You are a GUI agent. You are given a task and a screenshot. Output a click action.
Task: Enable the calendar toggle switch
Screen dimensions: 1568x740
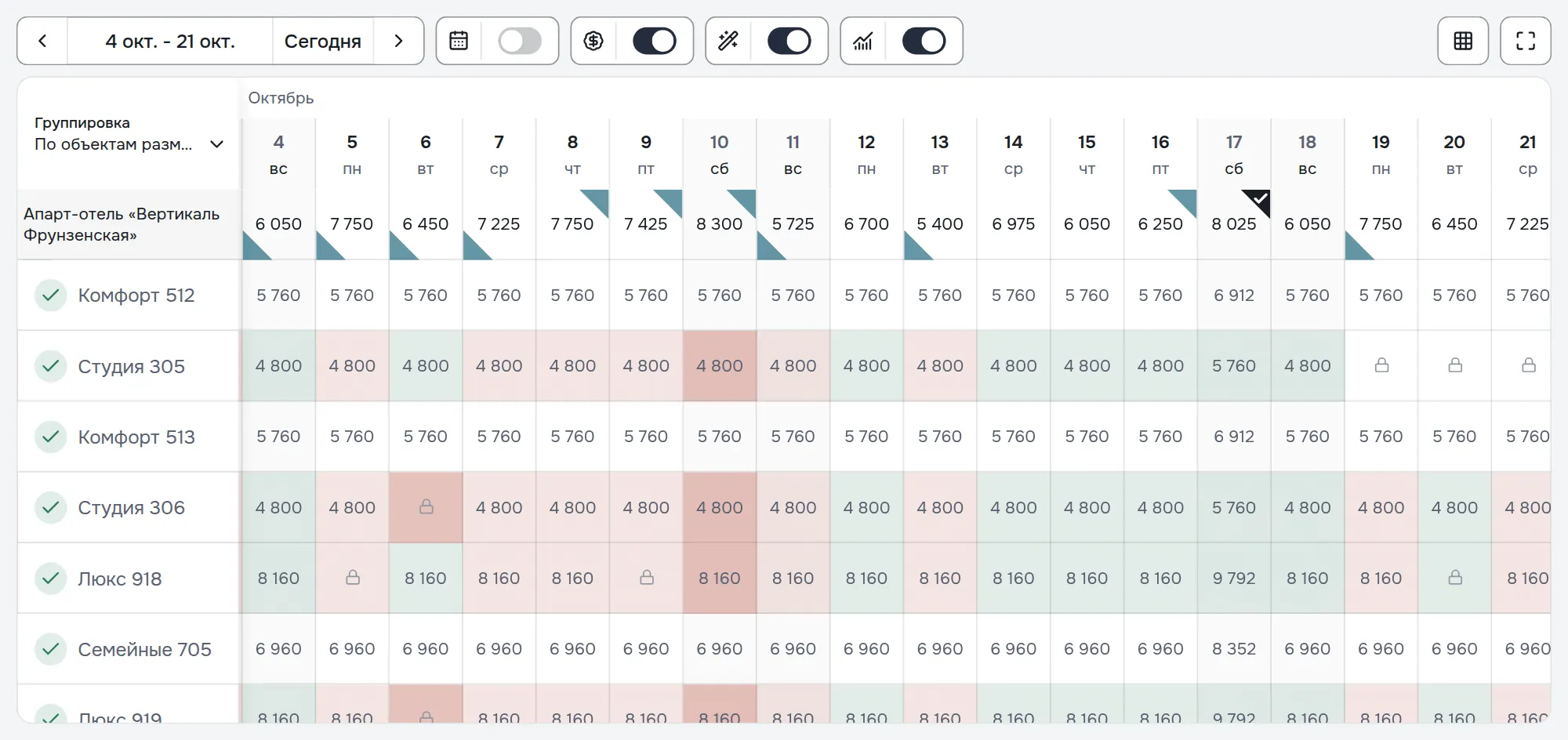[520, 41]
